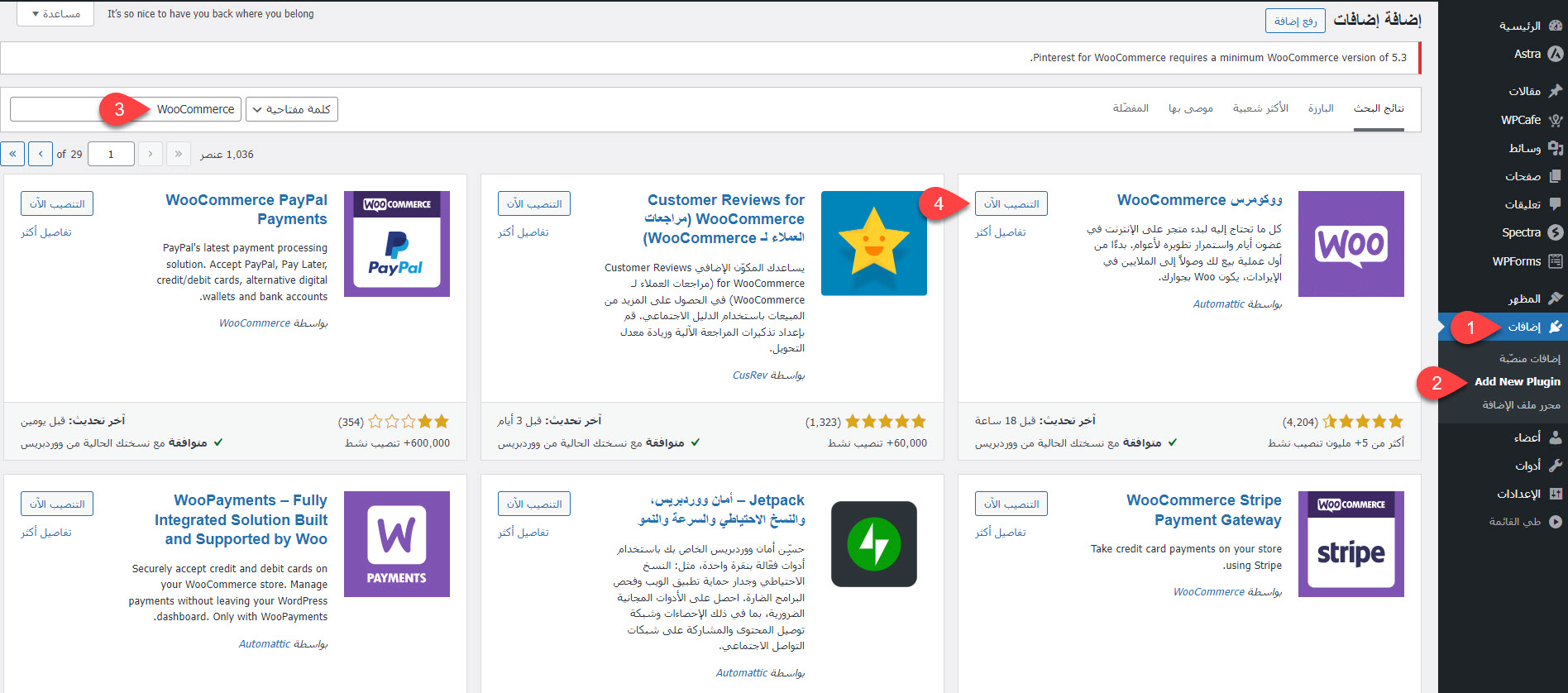The image size is (1568, 693).
Task: Switch to the popular plugins tab
Action: click(x=1260, y=108)
